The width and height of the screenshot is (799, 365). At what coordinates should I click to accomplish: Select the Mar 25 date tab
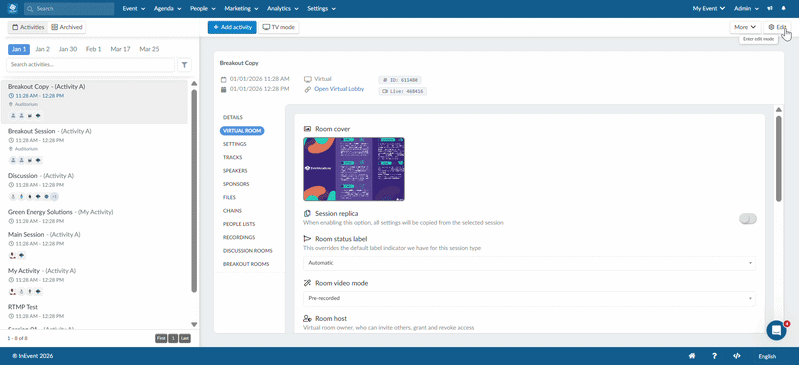click(x=149, y=49)
